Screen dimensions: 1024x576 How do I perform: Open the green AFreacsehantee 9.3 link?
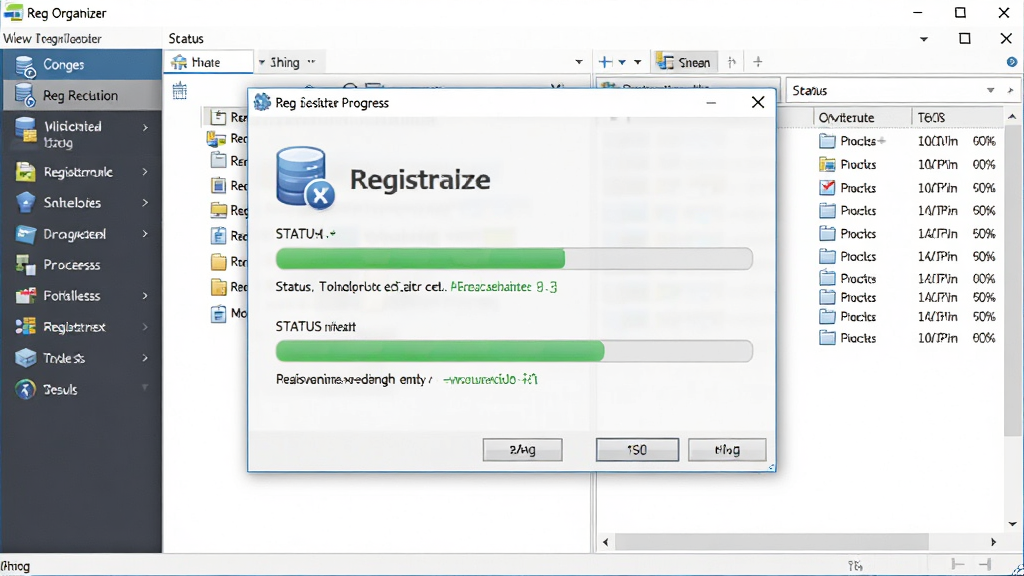(504, 287)
